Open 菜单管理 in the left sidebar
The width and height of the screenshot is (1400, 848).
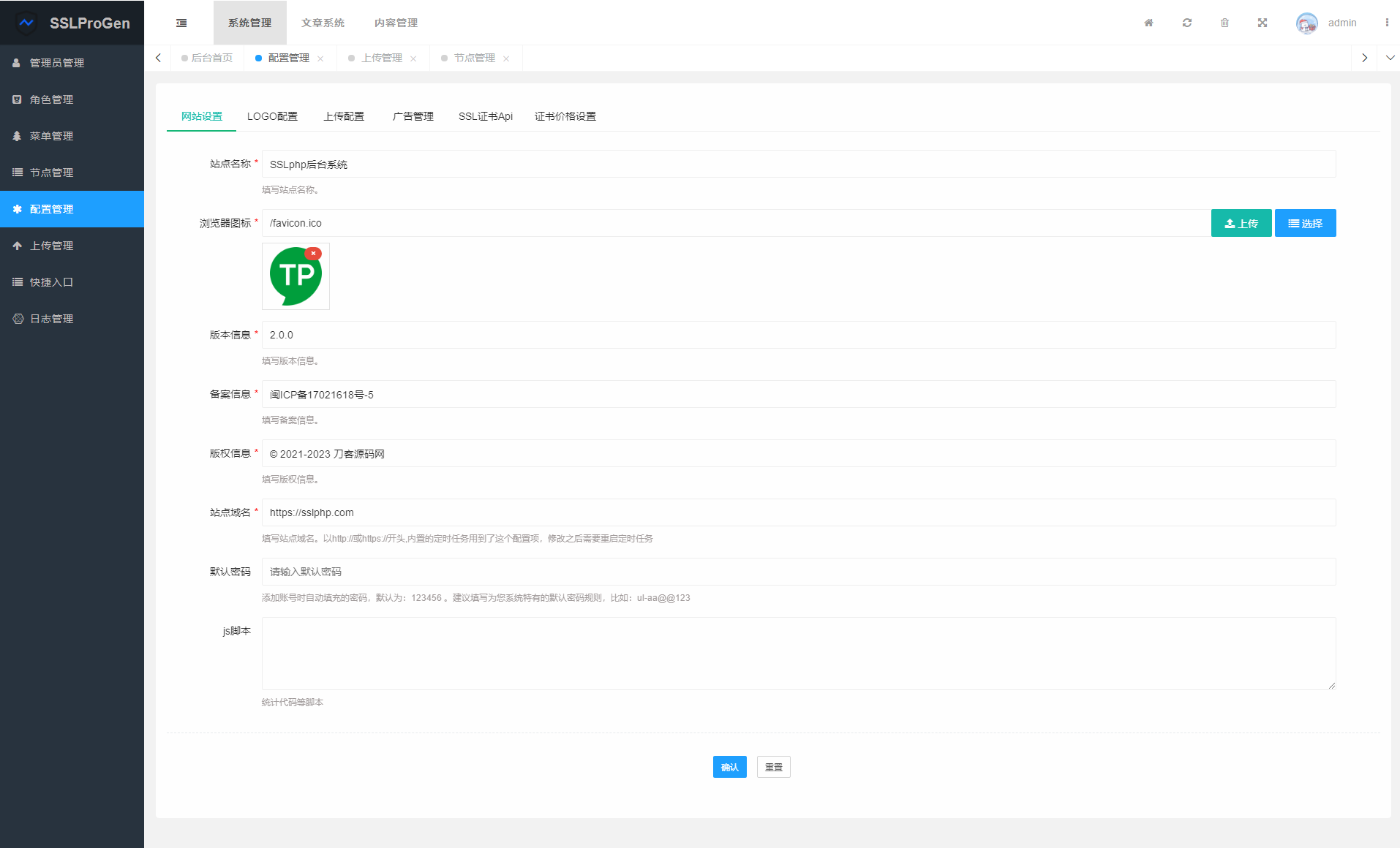50,136
